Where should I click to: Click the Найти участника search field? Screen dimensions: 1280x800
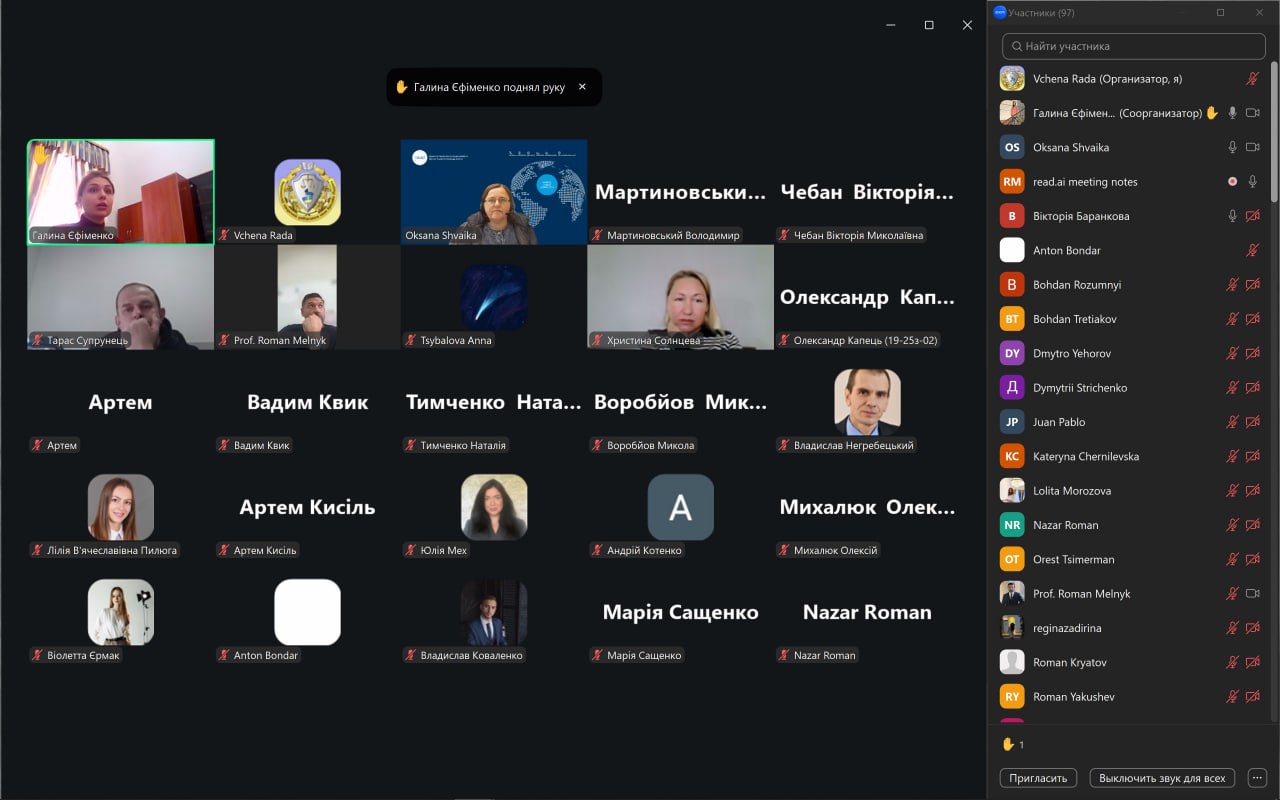(1134, 46)
